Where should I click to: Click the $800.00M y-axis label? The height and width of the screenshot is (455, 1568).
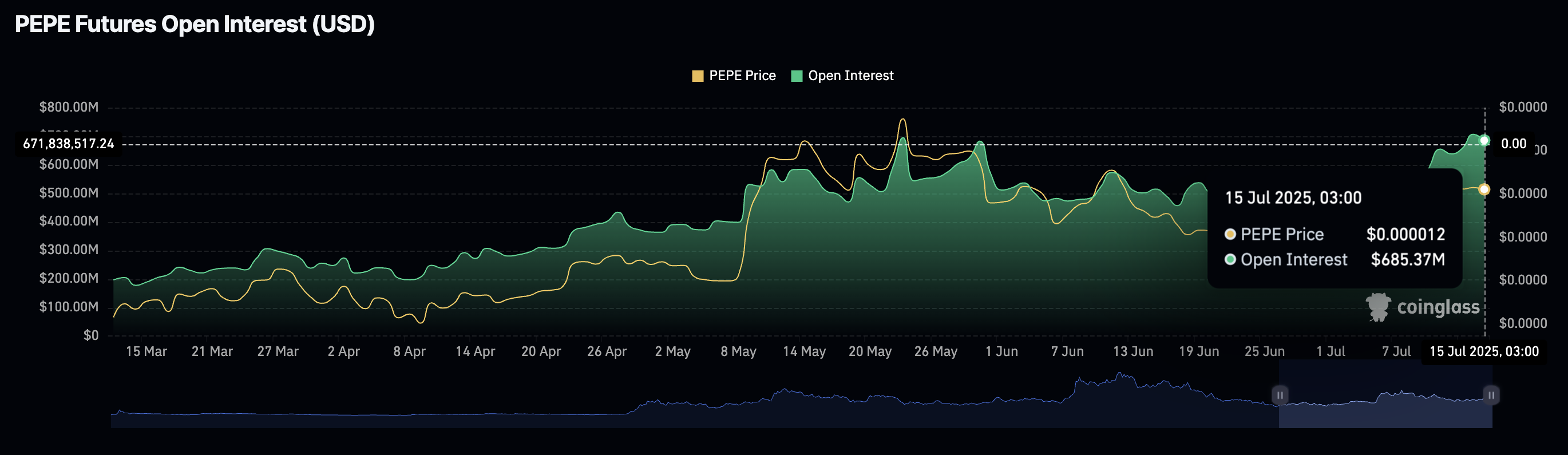tap(69, 107)
